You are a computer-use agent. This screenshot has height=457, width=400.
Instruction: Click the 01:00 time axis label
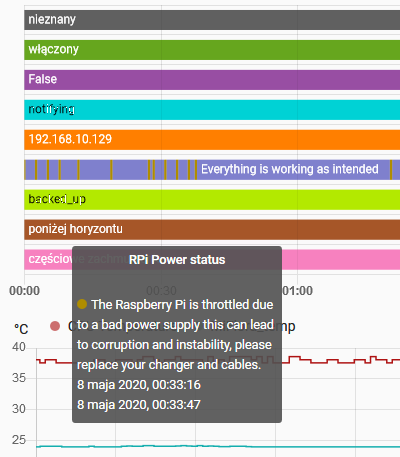pos(298,291)
